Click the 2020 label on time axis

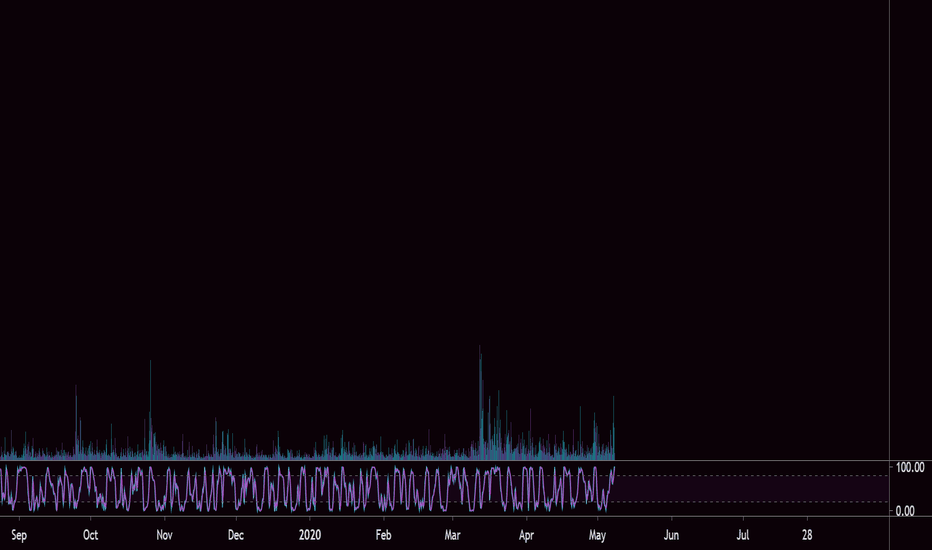pyautogui.click(x=310, y=535)
